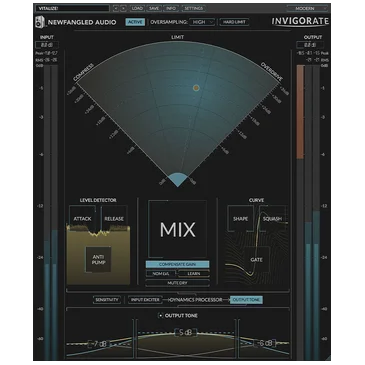Click the large Mix control box
Viewport: 365px width, 365px height.
(177, 229)
